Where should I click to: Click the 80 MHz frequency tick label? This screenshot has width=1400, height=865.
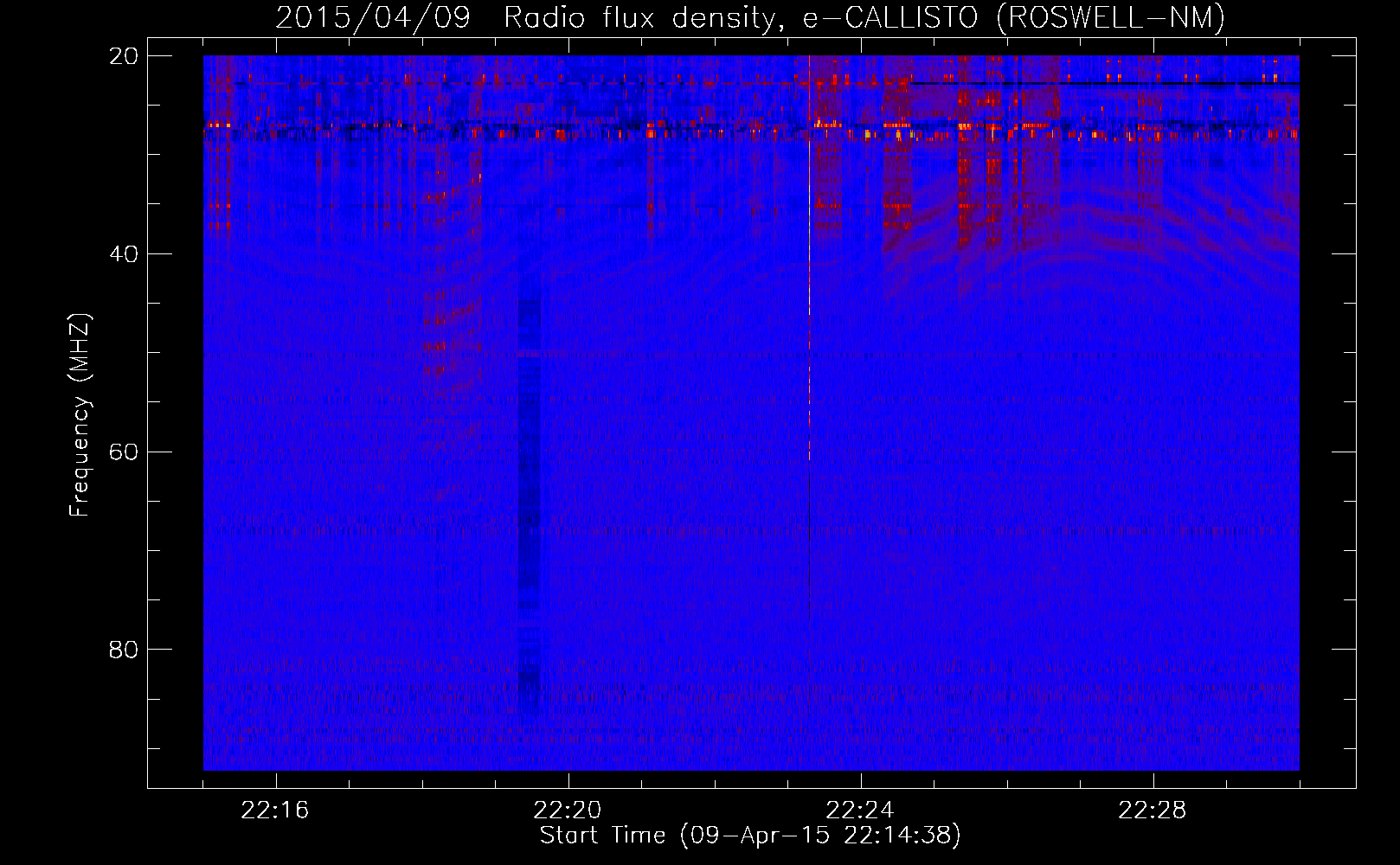pyautogui.click(x=124, y=650)
